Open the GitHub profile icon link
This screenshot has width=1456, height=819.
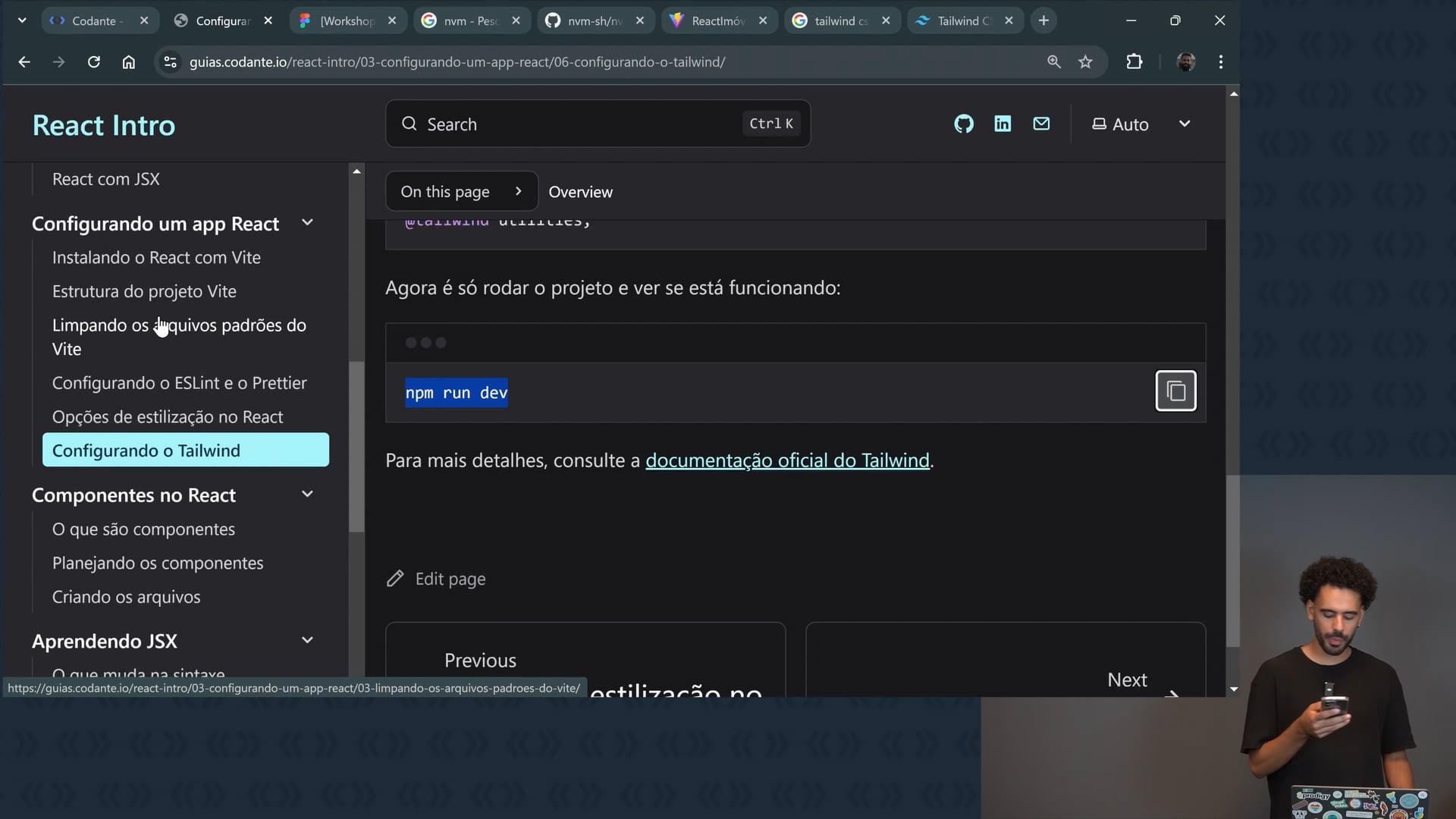[964, 124]
